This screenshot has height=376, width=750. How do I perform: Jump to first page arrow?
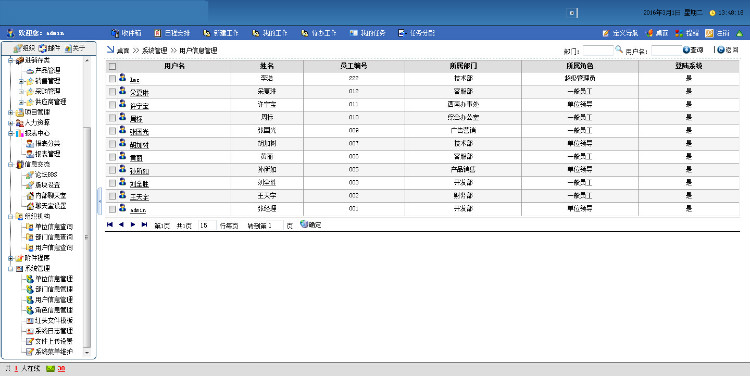[110, 224]
